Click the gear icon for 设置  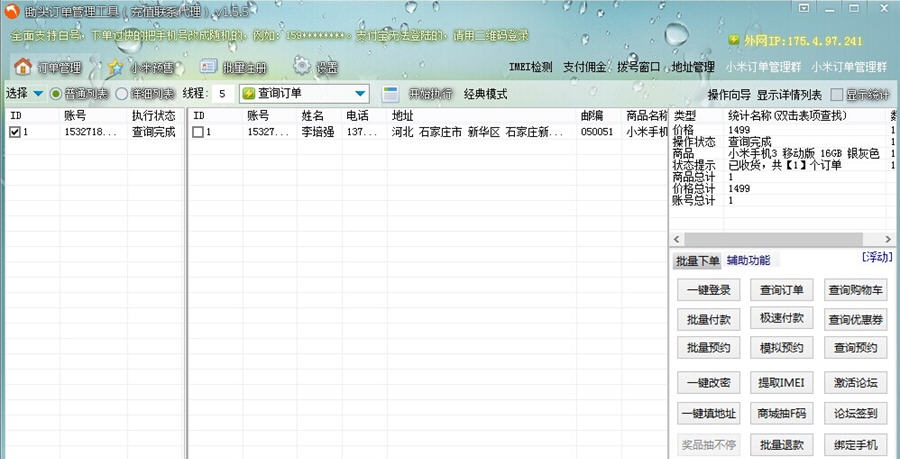302,66
